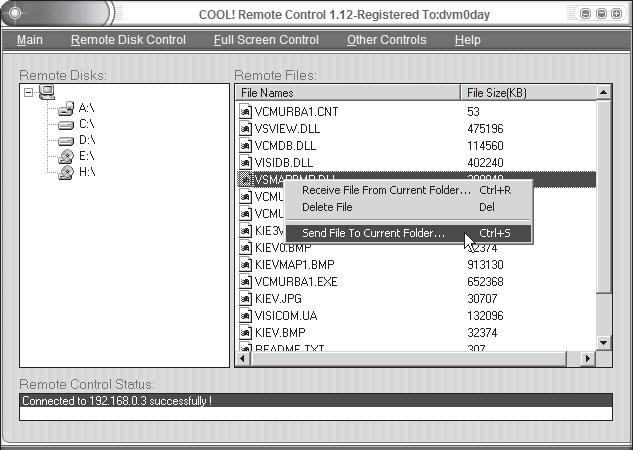Click the A:\ floppy drive icon
The height and width of the screenshot is (450, 633).
(66, 108)
